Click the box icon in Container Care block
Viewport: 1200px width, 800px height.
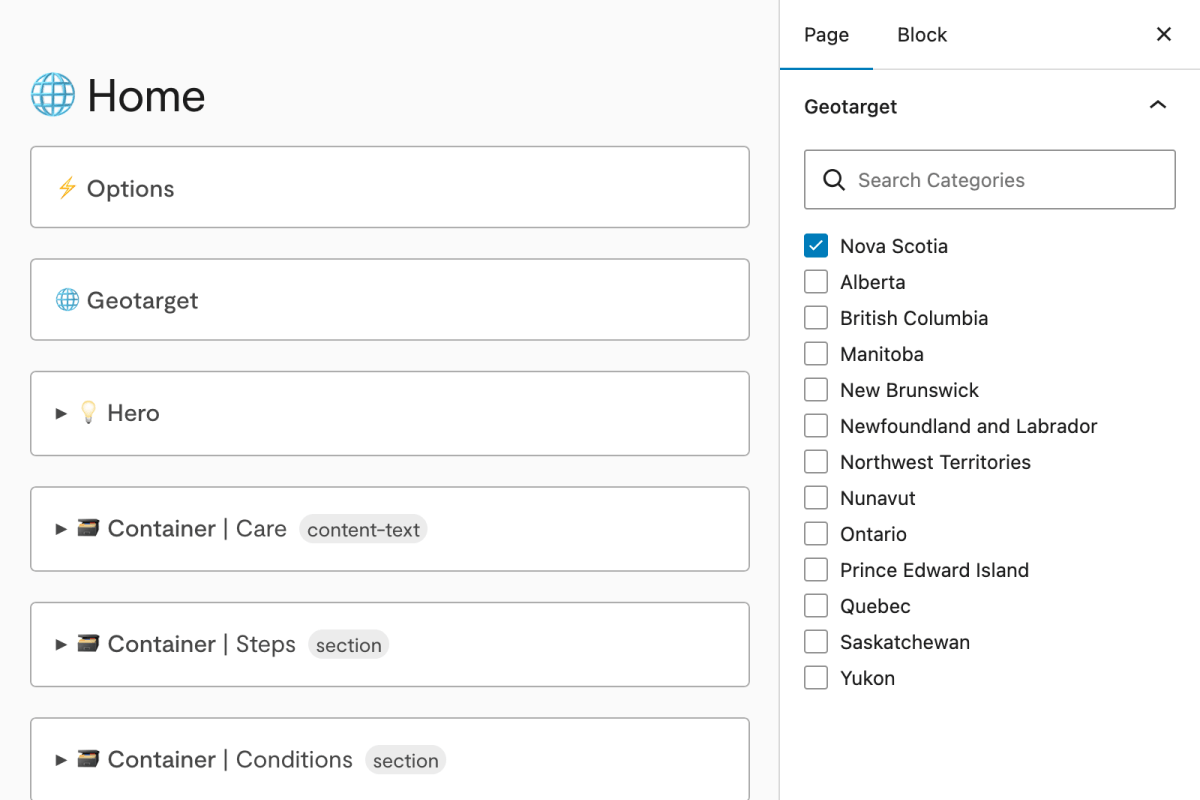[88, 528]
